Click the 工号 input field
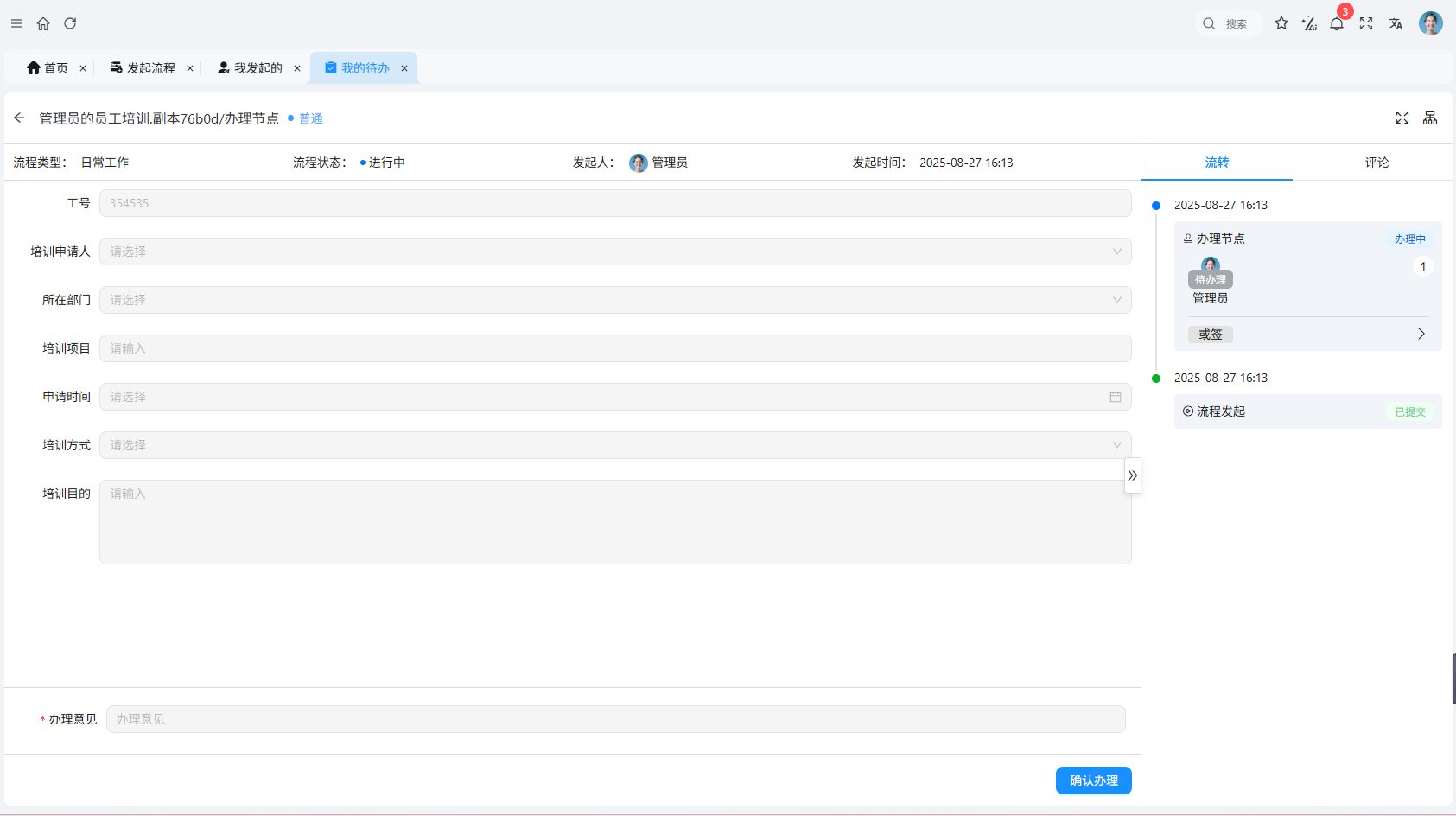Viewport: 1456px width, 816px height. (x=615, y=203)
